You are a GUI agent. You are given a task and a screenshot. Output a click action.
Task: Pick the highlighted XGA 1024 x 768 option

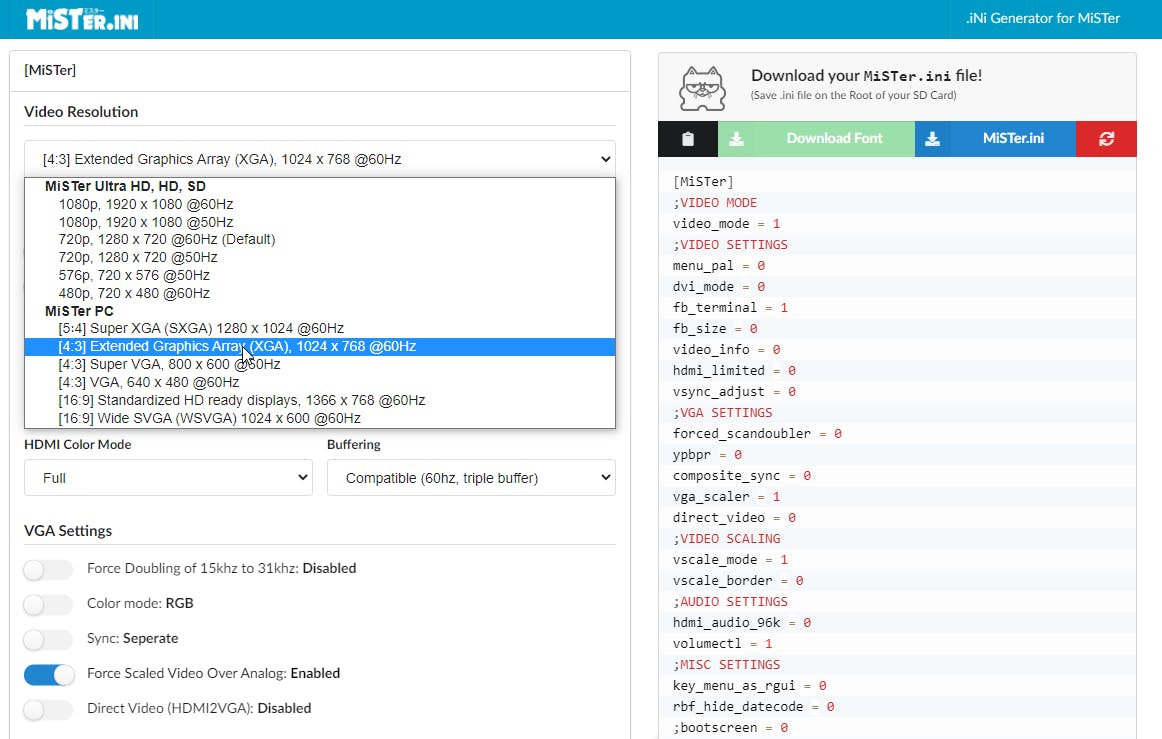click(x=320, y=346)
